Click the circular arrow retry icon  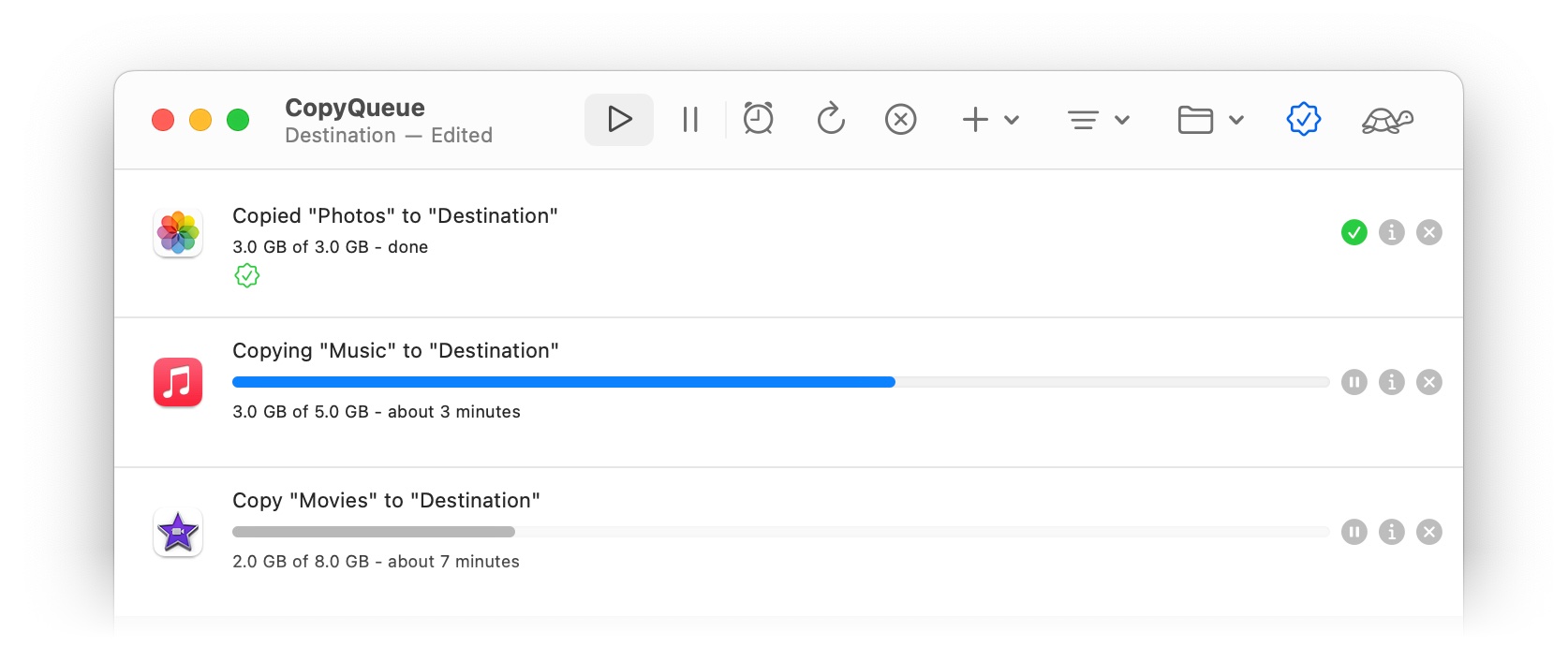[x=830, y=120]
